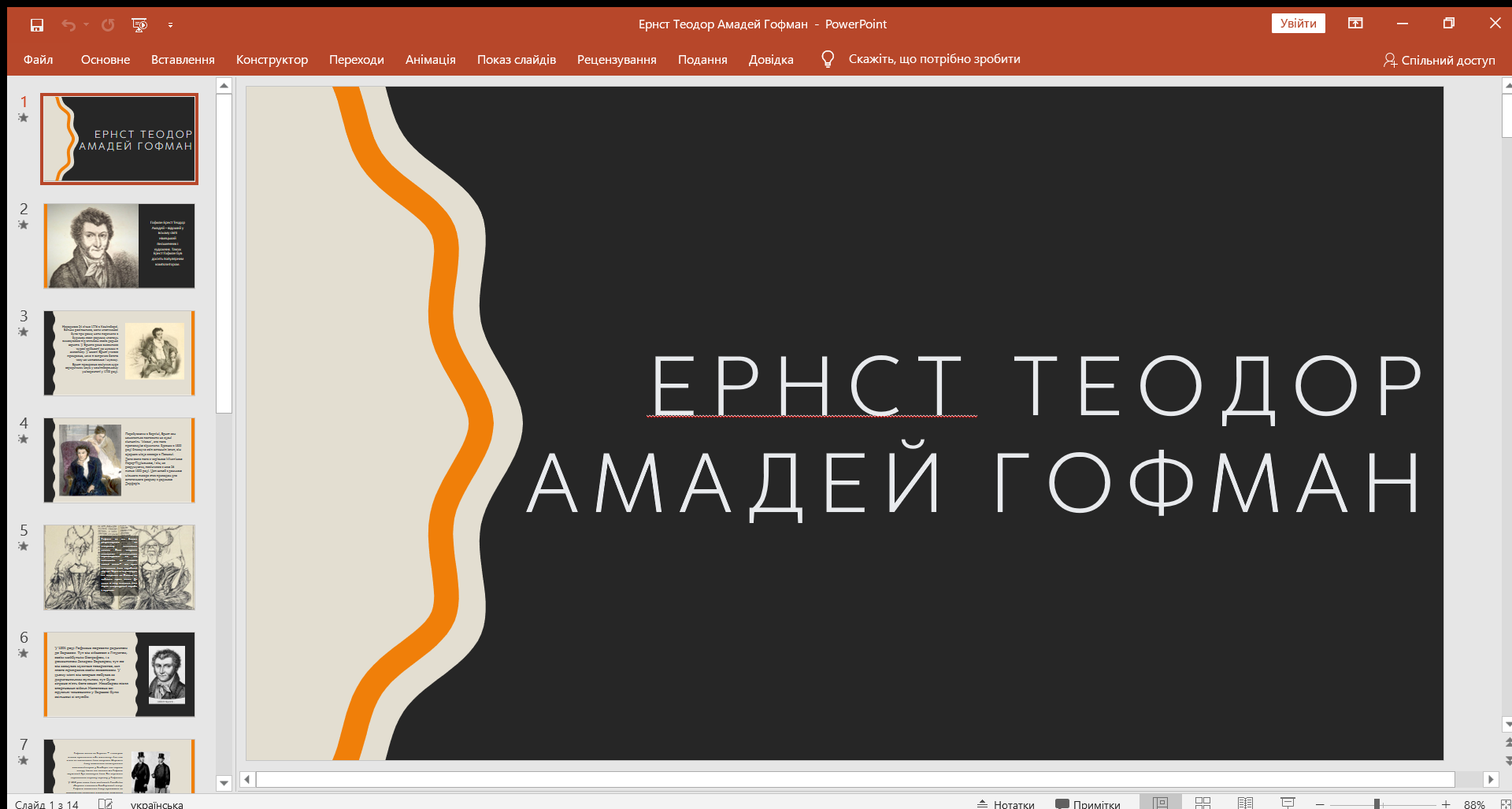The image size is (1512, 809).
Task: Click the Save icon in quick access toolbar
Action: pyautogui.click(x=37, y=25)
